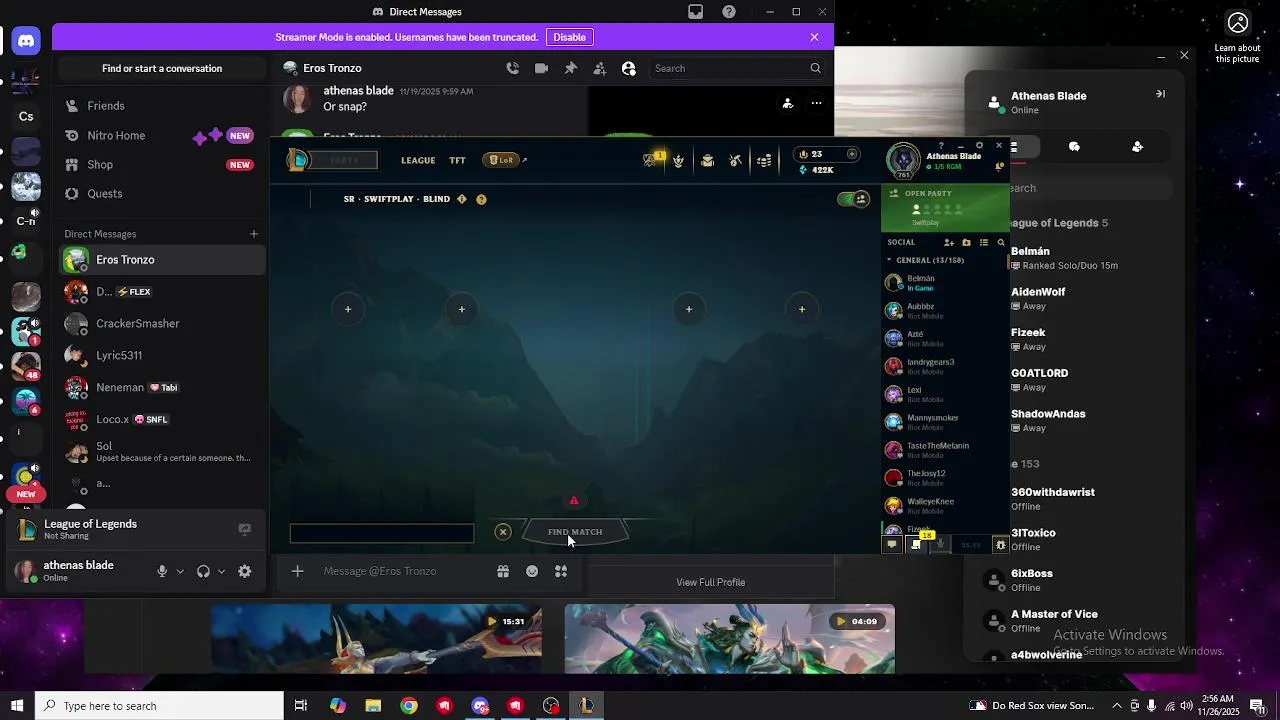The height and width of the screenshot is (720, 1280).
Task: Click Discord search box
Action: pyautogui.click(x=738, y=68)
